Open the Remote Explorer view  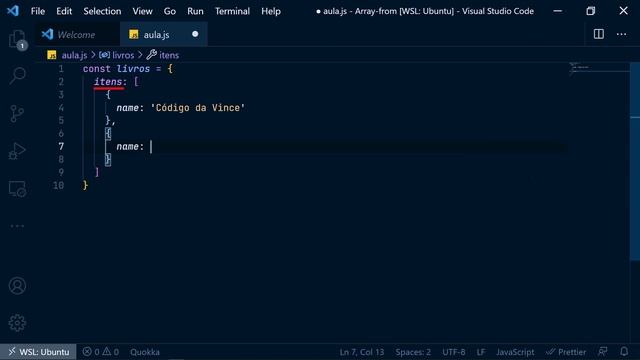17,189
